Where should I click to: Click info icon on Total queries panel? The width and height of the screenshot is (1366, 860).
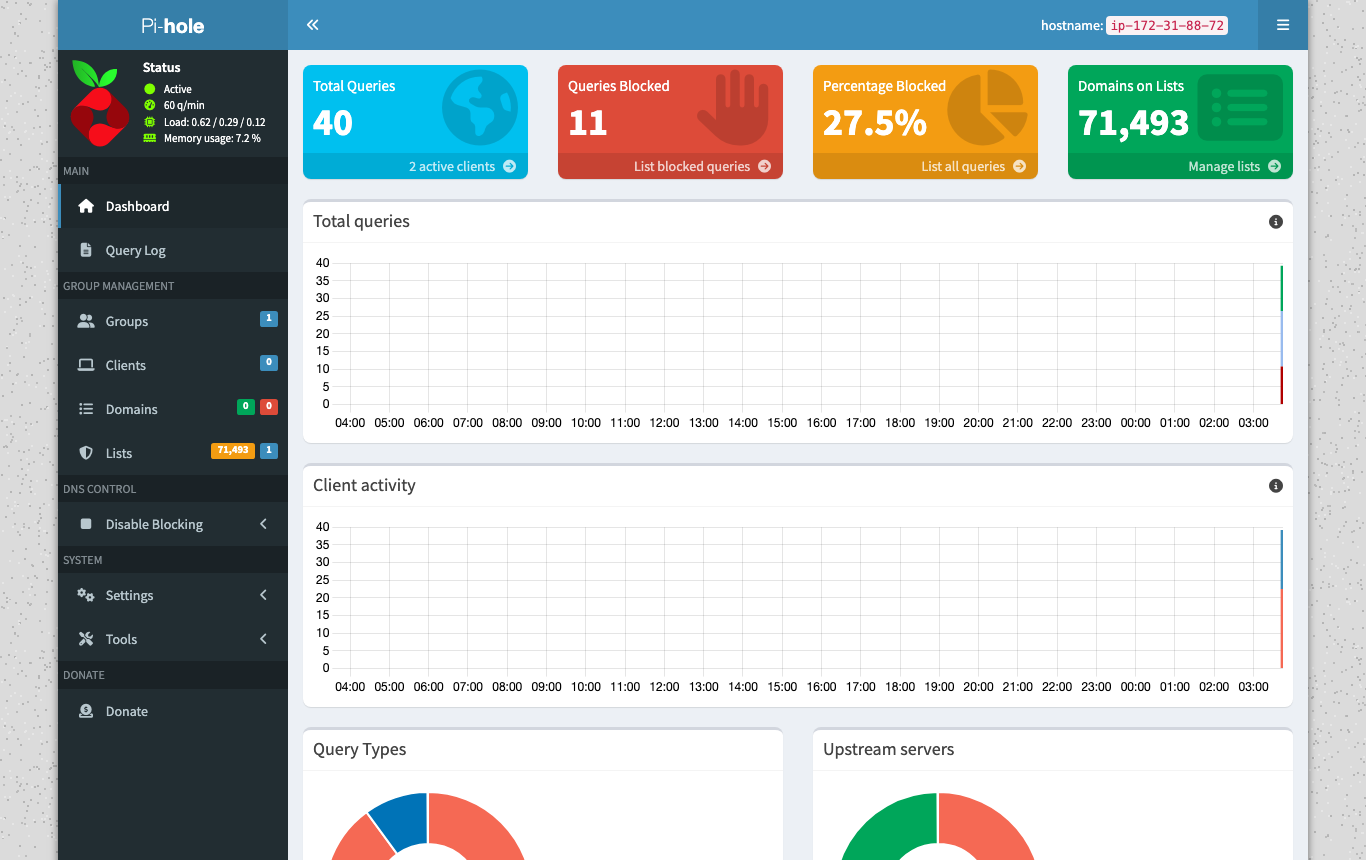point(1275,222)
